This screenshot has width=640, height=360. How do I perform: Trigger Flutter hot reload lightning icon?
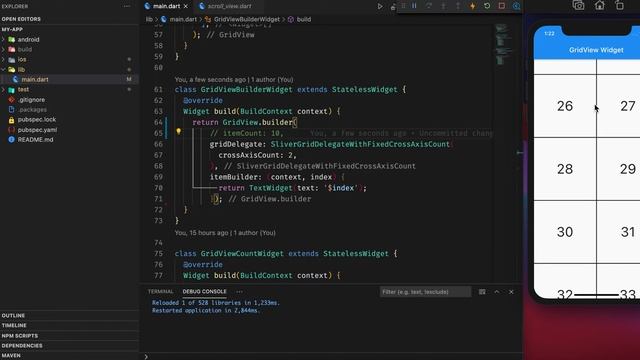coord(473,6)
